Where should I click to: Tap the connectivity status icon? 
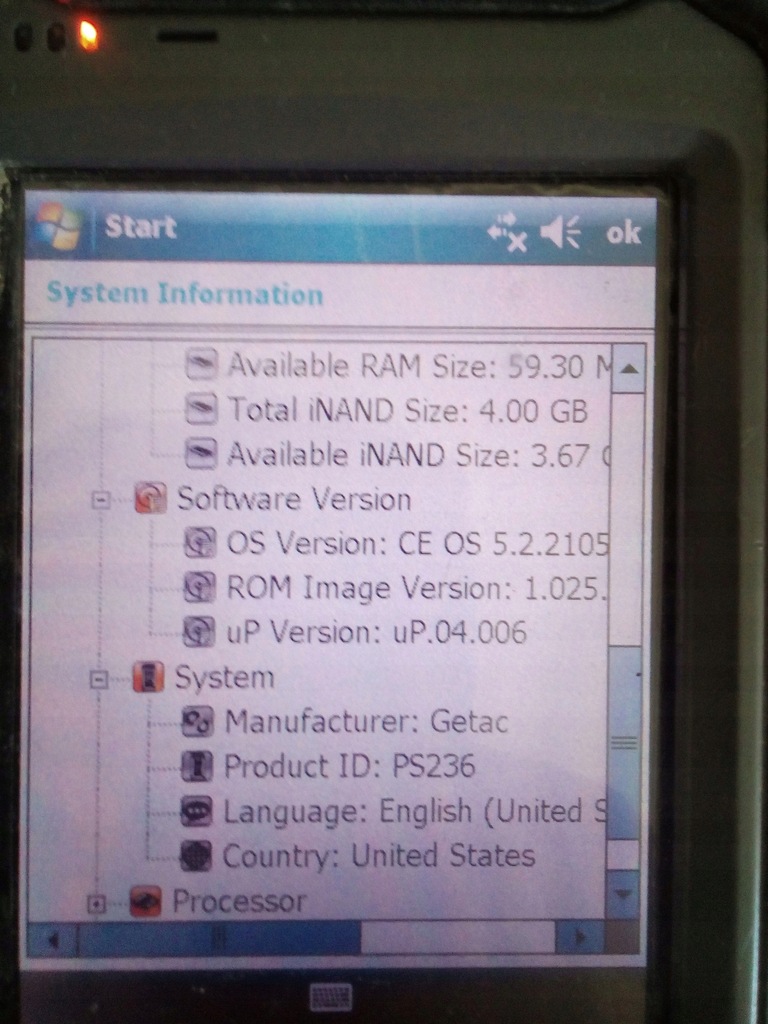tap(507, 232)
